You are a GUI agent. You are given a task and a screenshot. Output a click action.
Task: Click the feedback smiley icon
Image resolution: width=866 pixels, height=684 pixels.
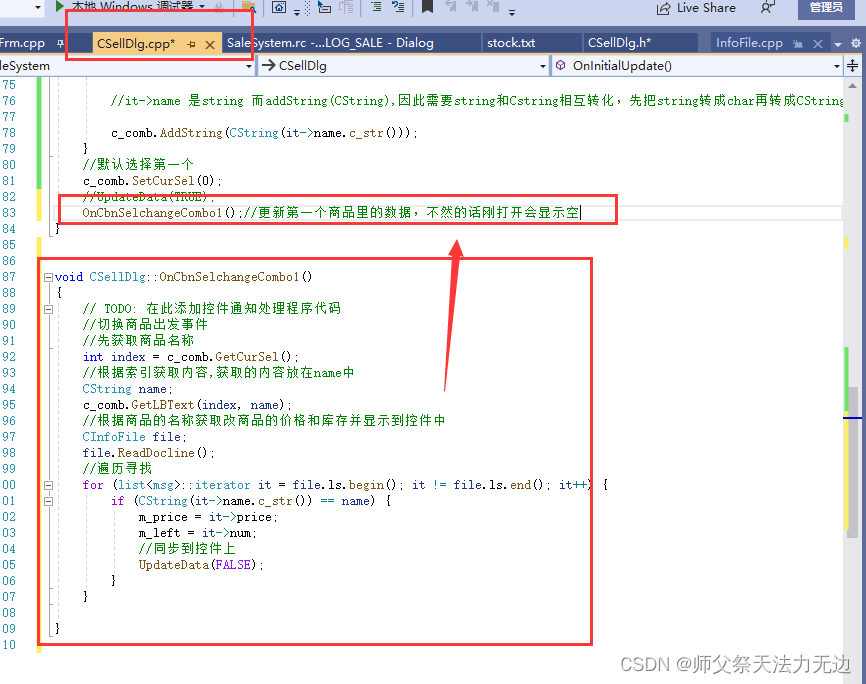pos(767,8)
